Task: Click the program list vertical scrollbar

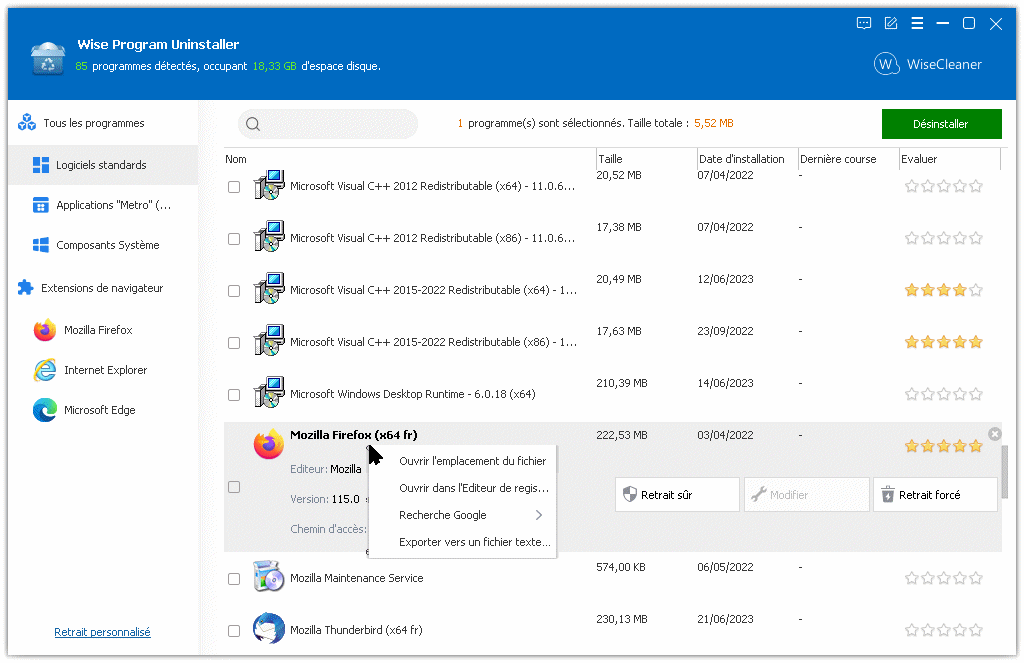Action: tap(1004, 472)
